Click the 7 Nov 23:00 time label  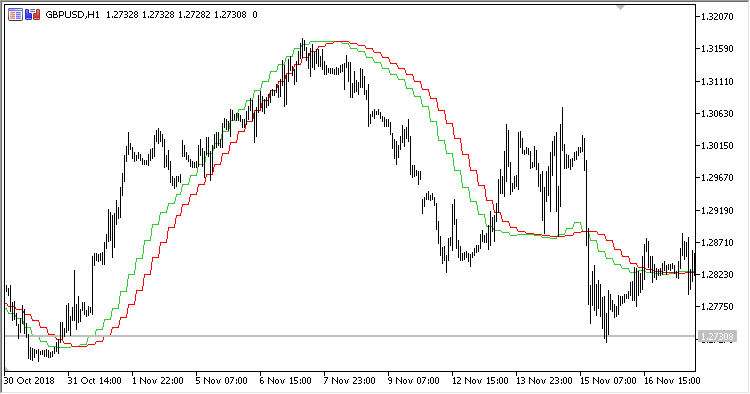coord(349,381)
